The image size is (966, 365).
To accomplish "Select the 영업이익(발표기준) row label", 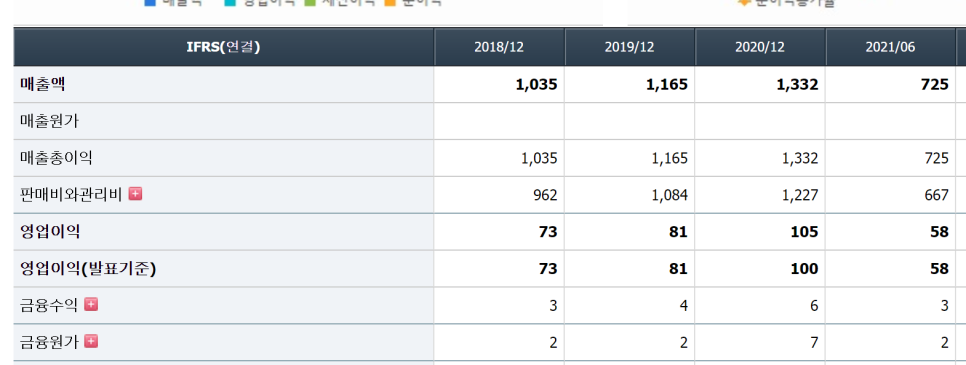I will click(x=88, y=269).
